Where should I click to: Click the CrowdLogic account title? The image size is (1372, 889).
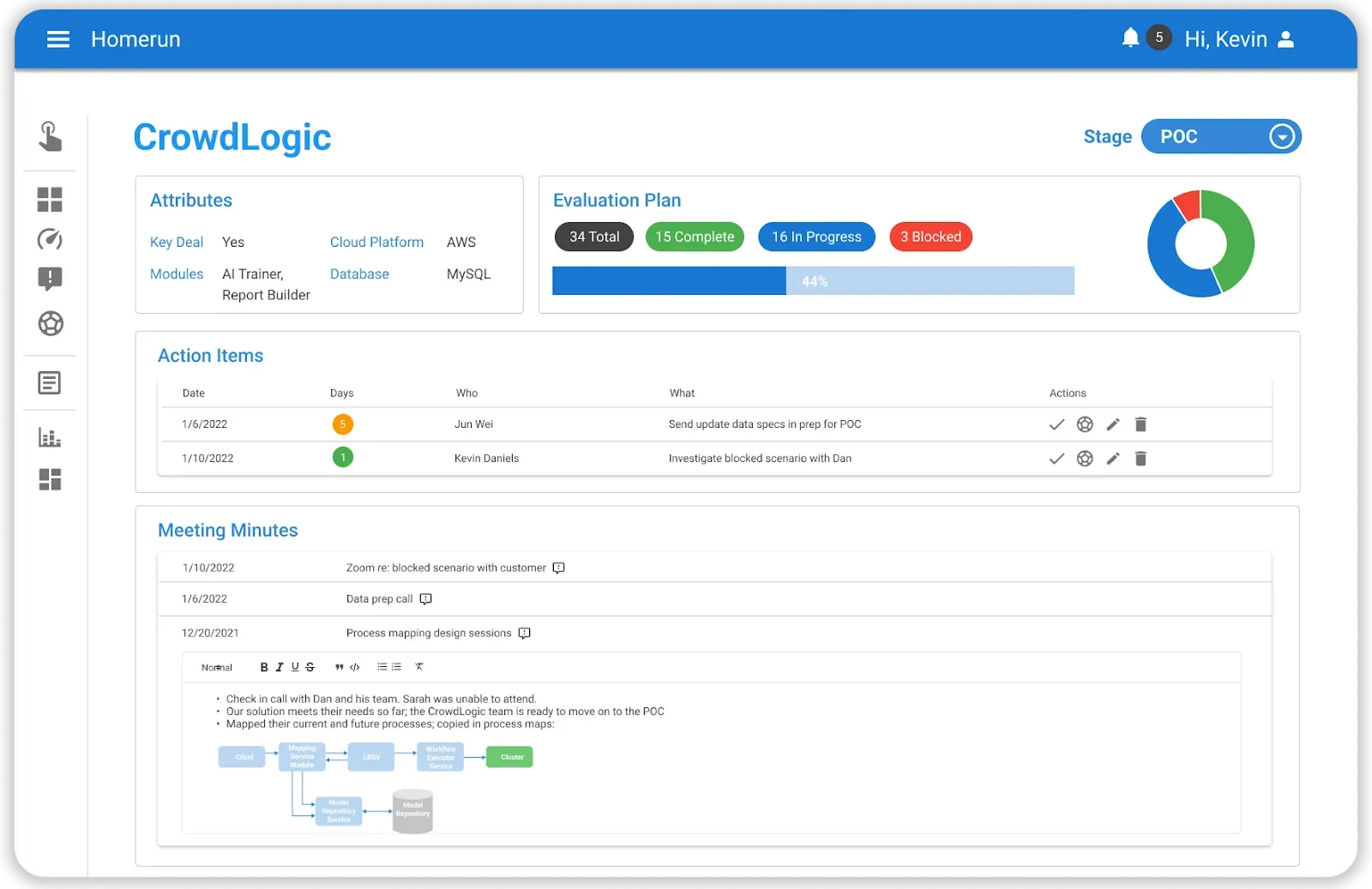[232, 137]
